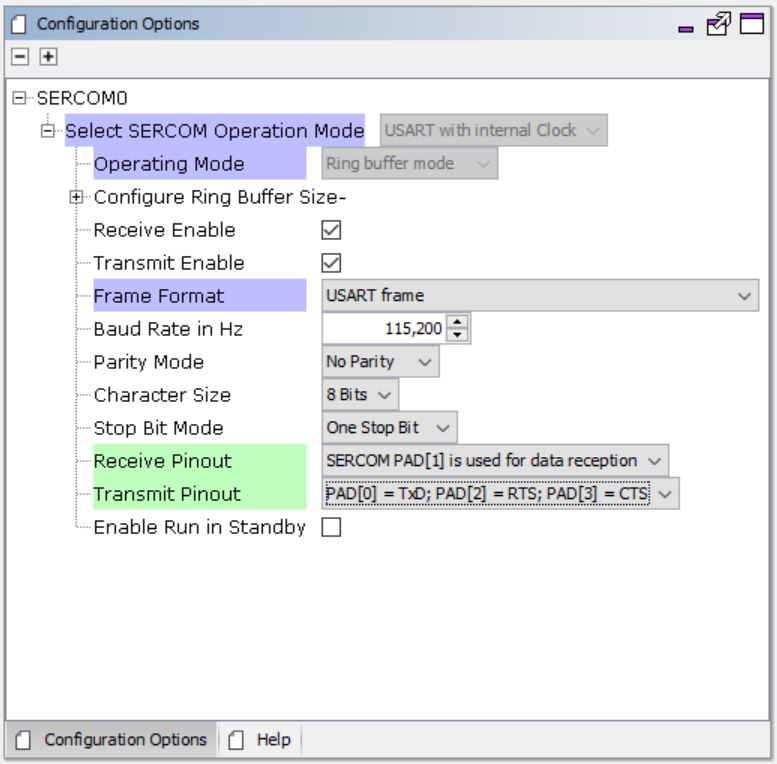777x764 pixels.
Task: Select the Configuration Options bottom tab
Action: 112,740
